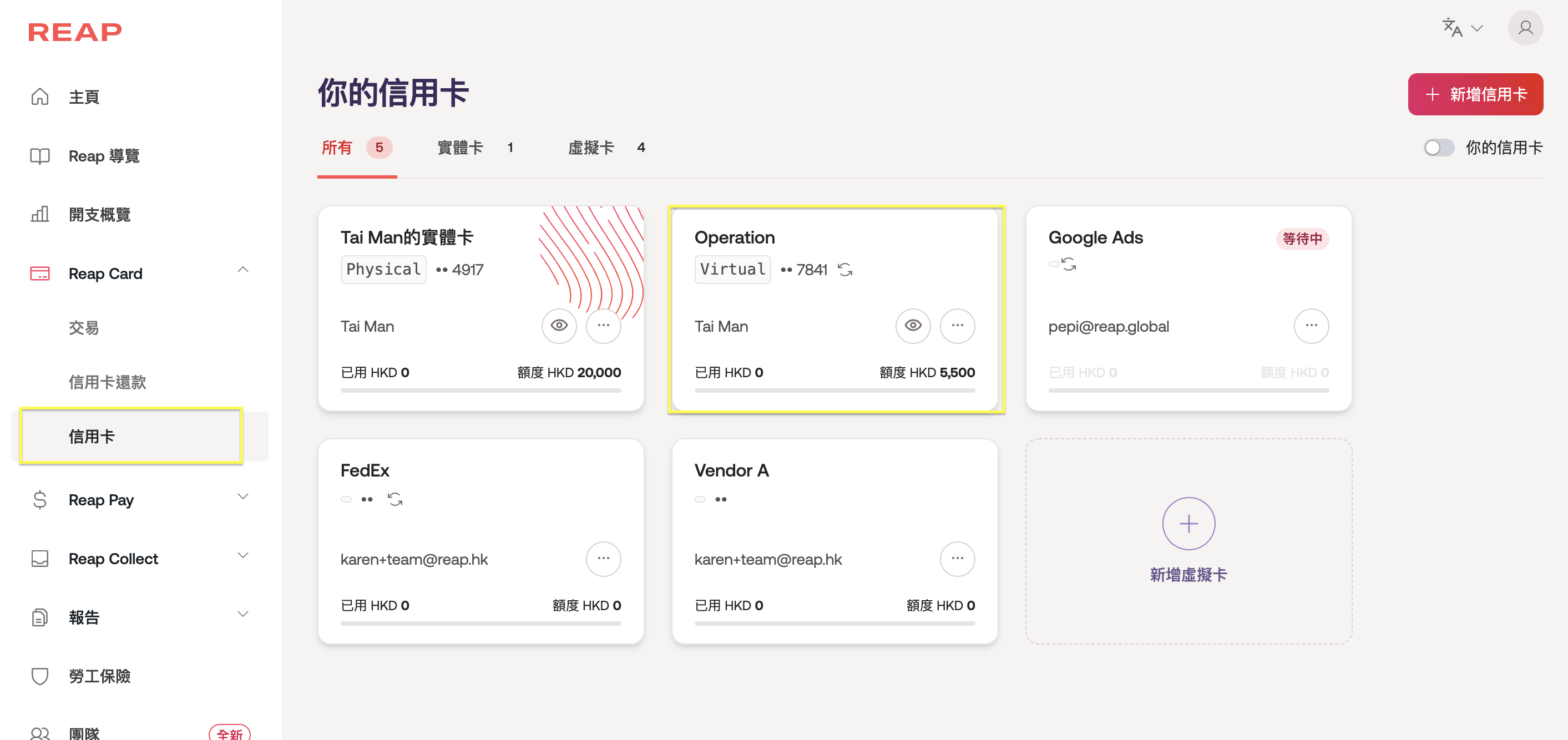Click the user profile avatar icon
1568x740 pixels.
point(1525,28)
